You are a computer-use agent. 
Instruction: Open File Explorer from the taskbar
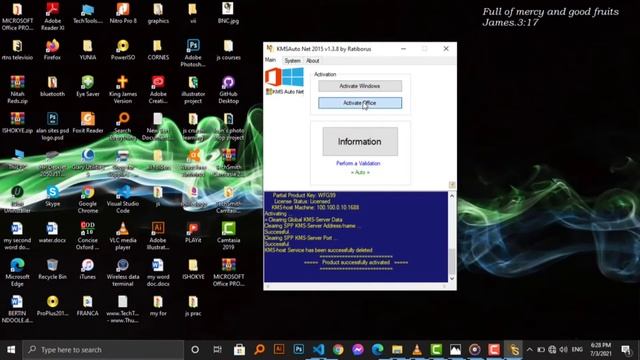397,350
